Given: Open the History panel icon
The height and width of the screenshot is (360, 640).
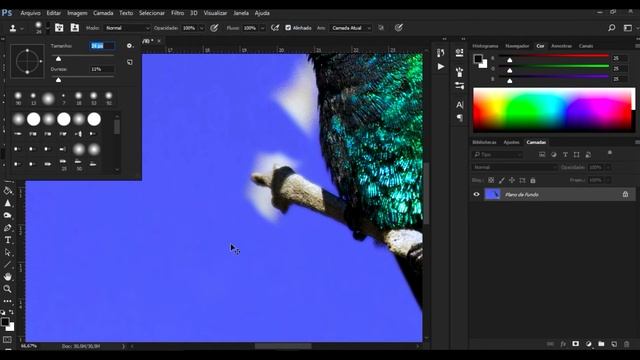Looking at the screenshot, I should click(x=440, y=52).
